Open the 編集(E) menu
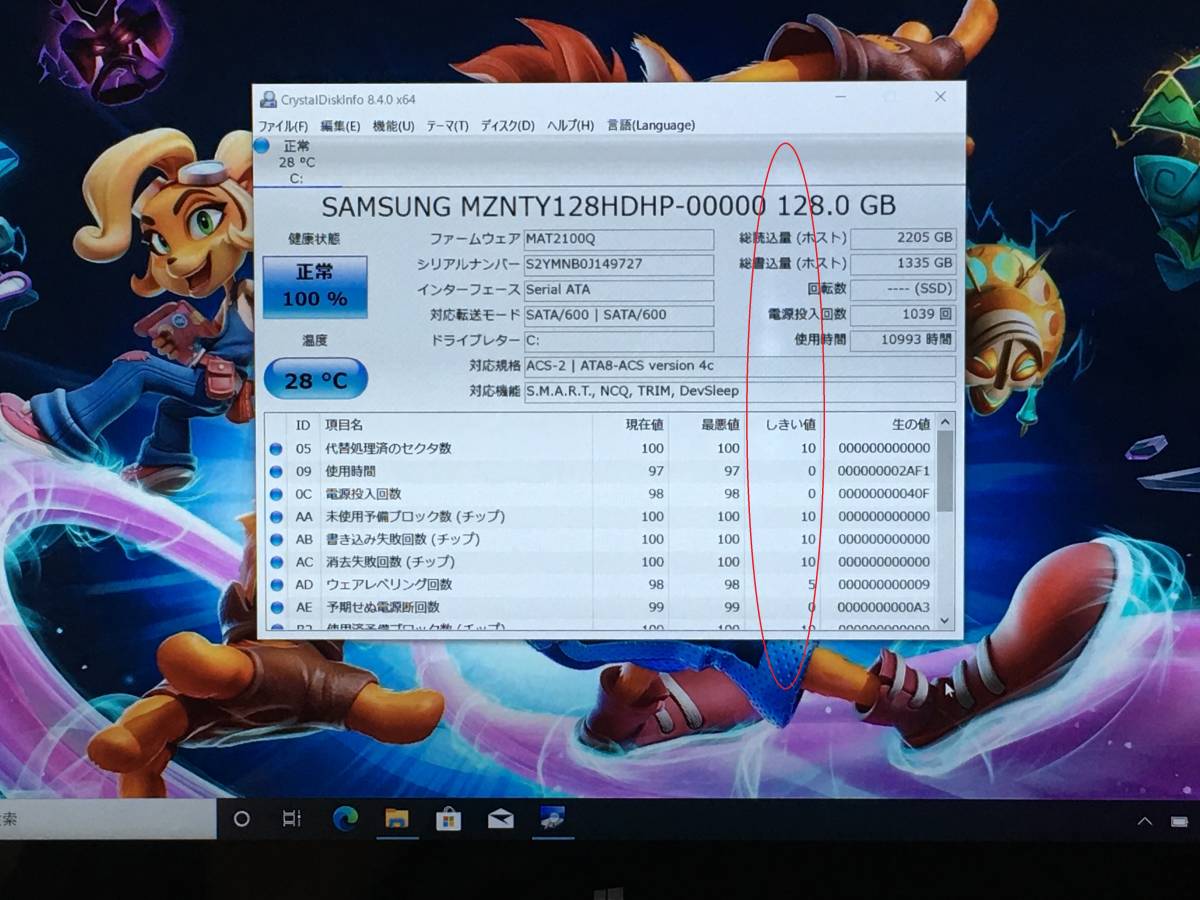1200x900 pixels. pos(340,126)
